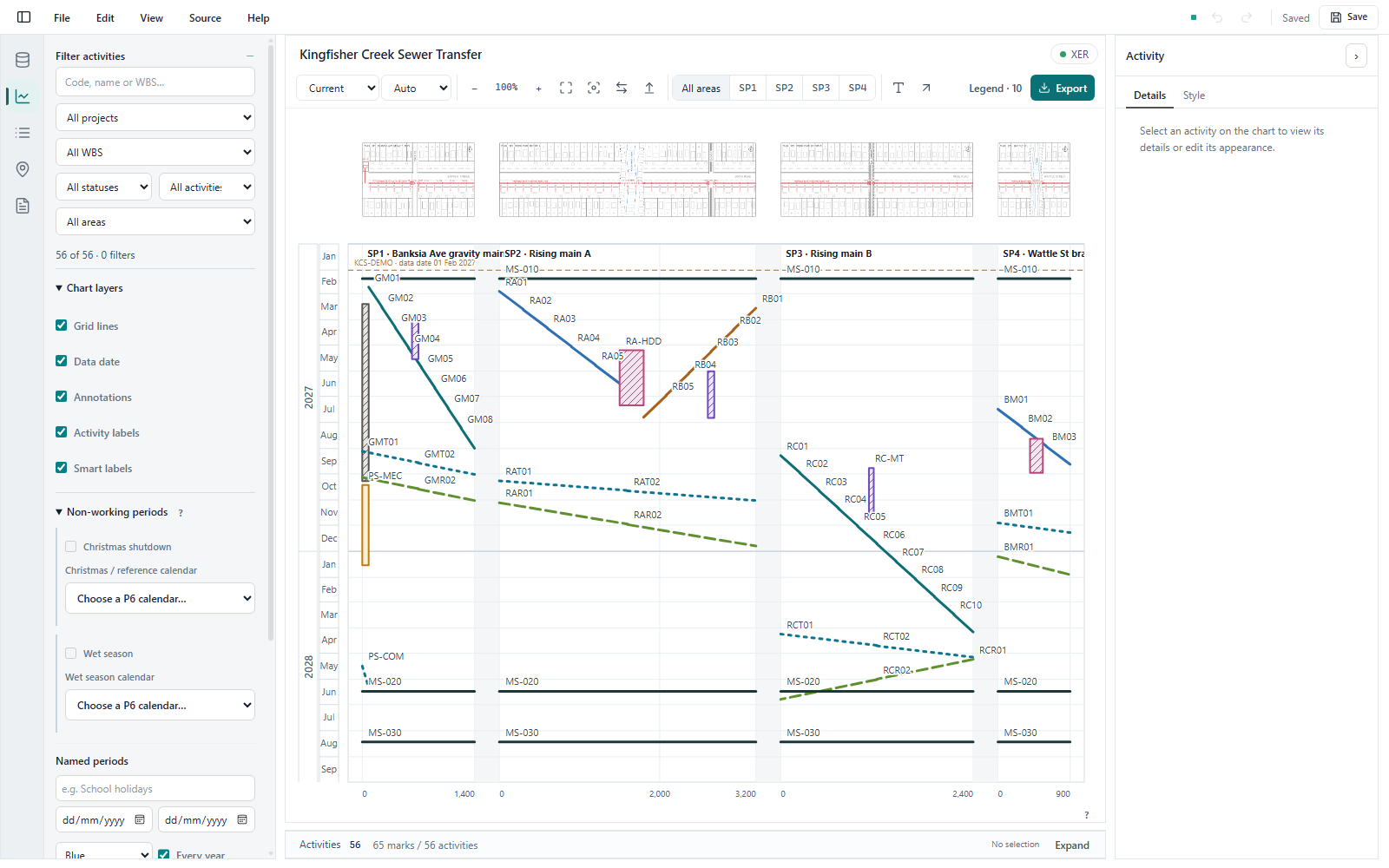
Task: Toggle the Annotations checkbox
Action: (x=61, y=397)
